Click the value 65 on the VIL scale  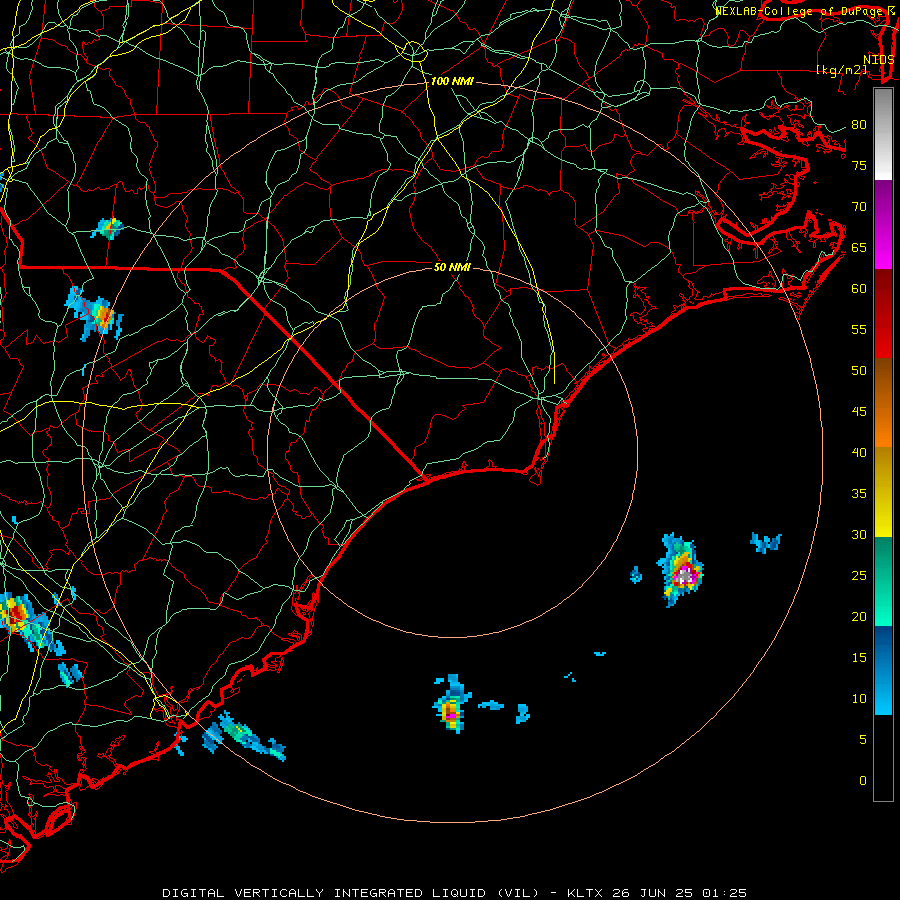pos(859,248)
